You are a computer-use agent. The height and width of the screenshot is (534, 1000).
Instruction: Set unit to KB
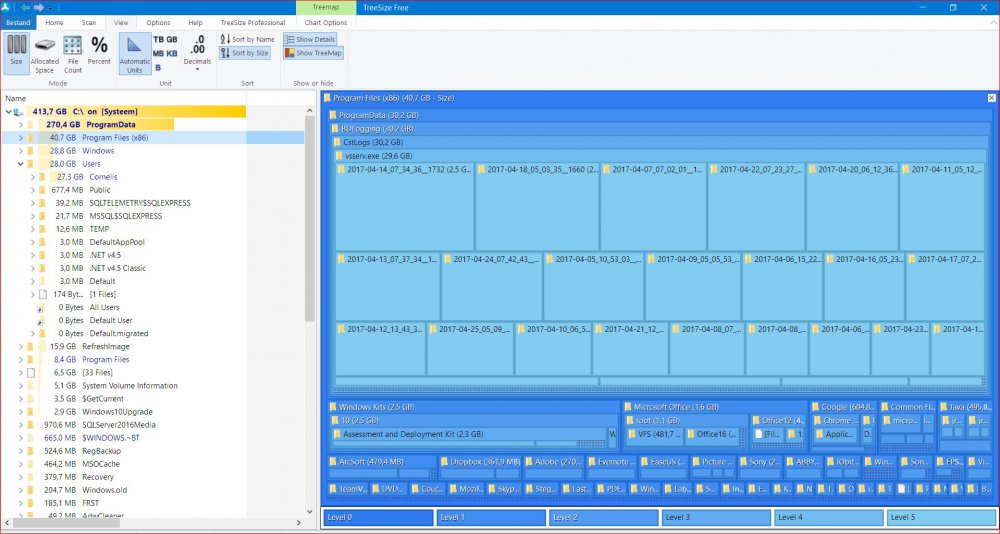pos(172,54)
